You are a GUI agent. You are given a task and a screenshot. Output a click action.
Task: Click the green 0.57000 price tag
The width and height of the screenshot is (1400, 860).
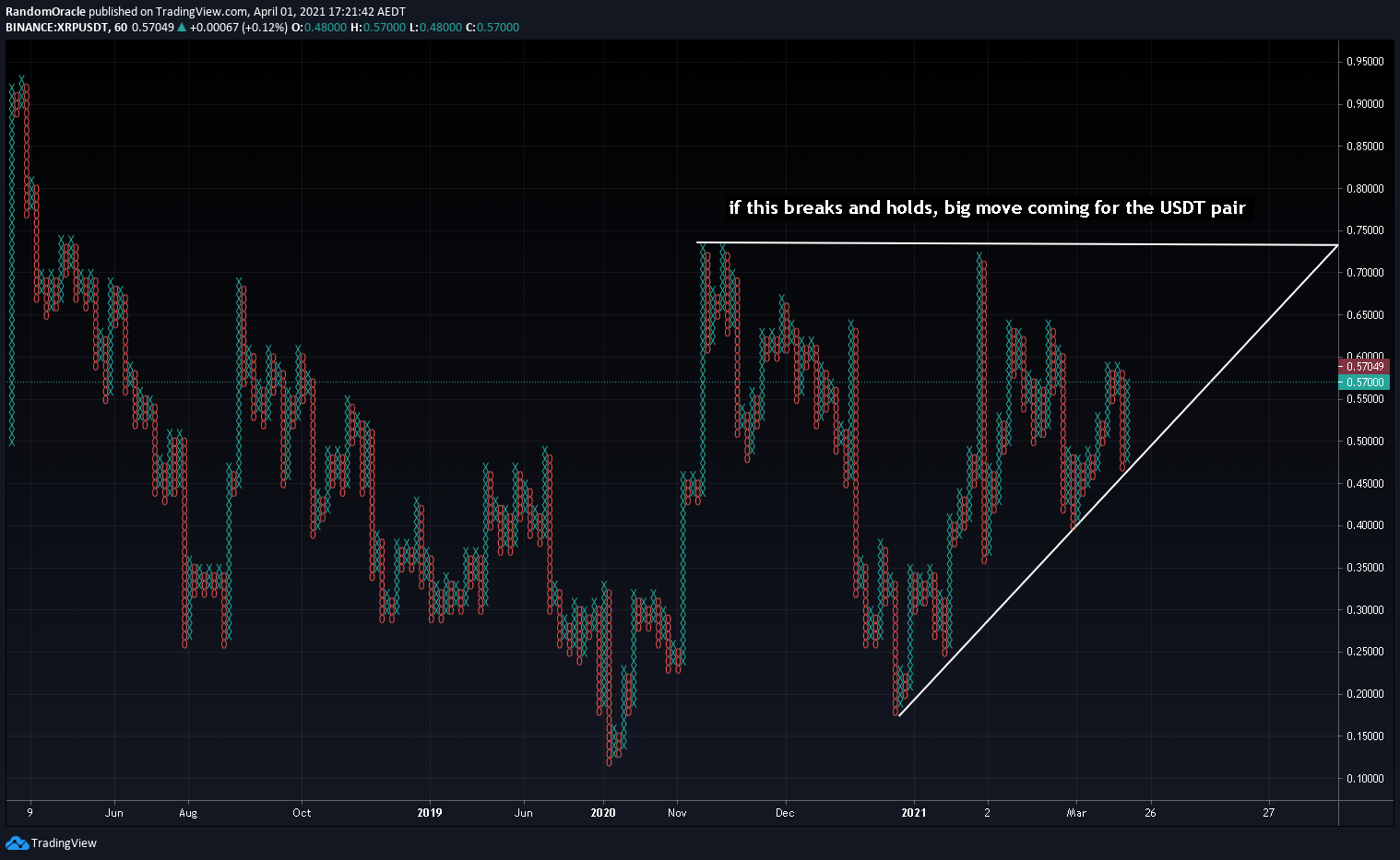coord(1364,382)
